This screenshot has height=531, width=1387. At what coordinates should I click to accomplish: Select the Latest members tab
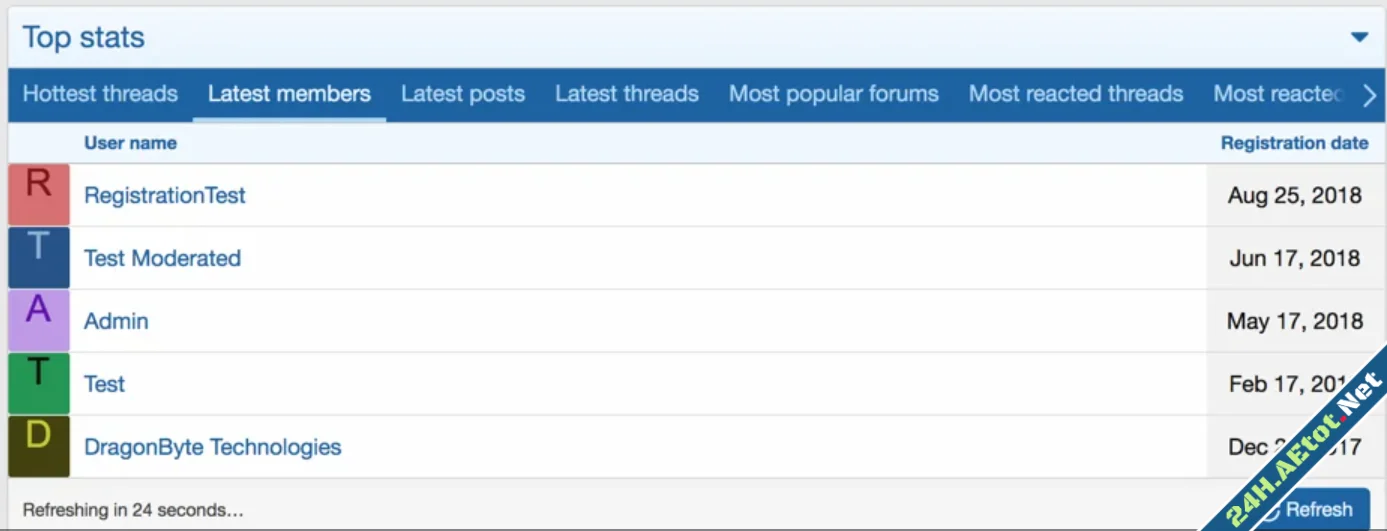(289, 94)
